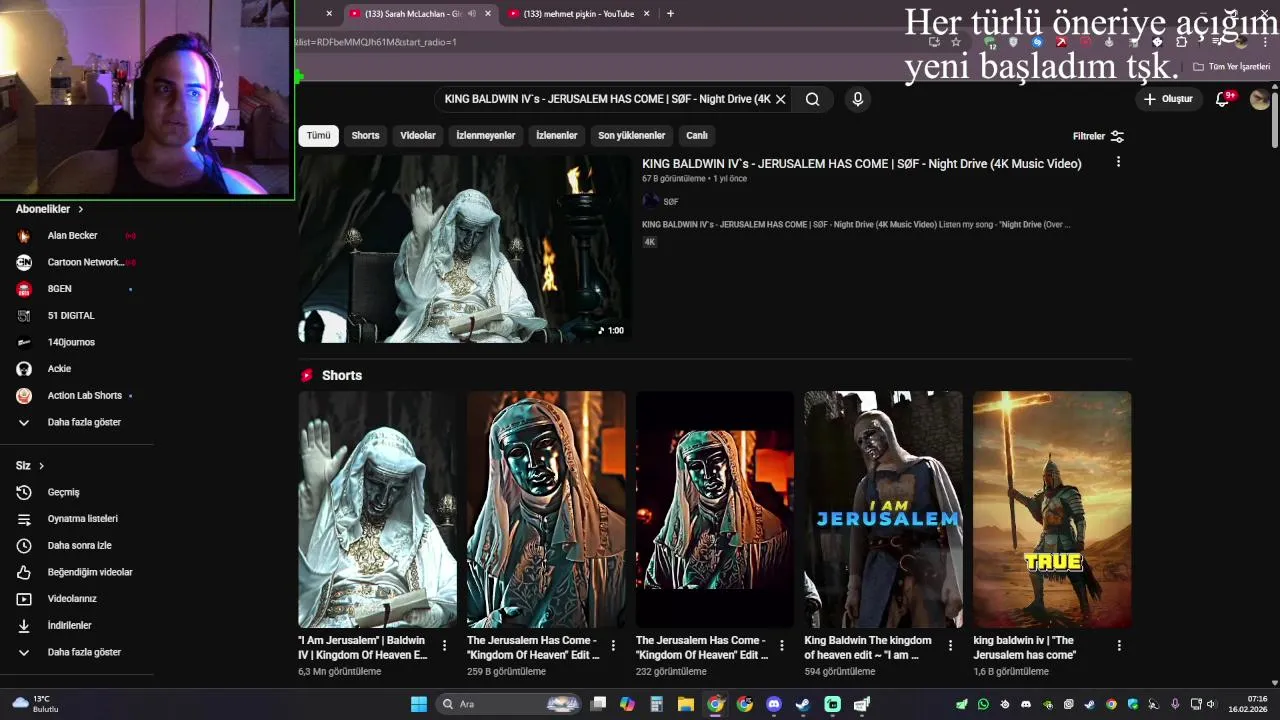Open Tüm Yer İşaretleri bookmarks folder

(x=1232, y=67)
